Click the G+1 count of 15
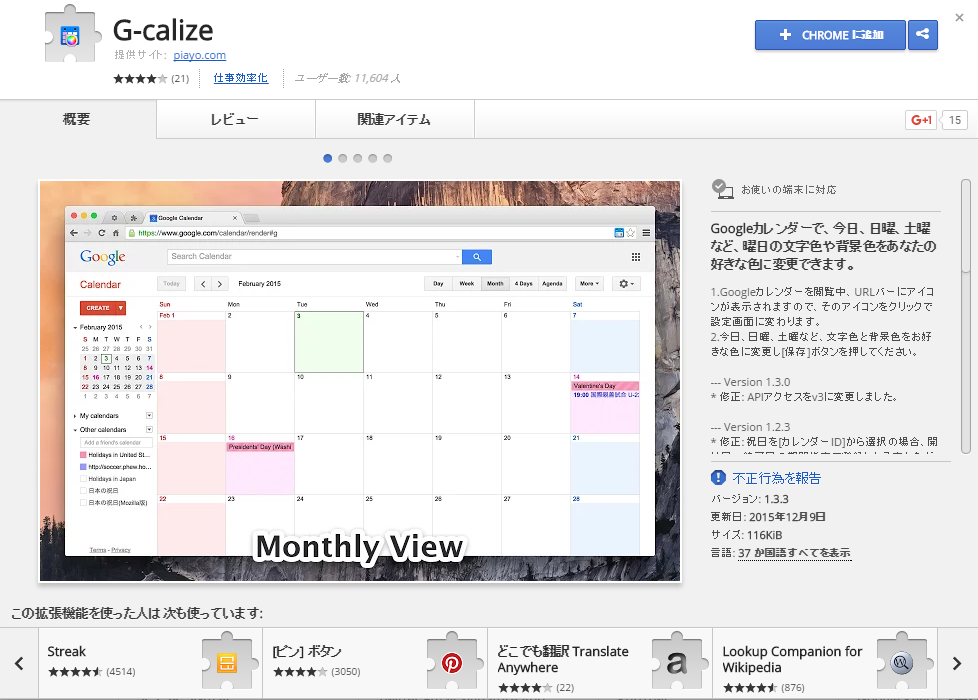 [954, 120]
